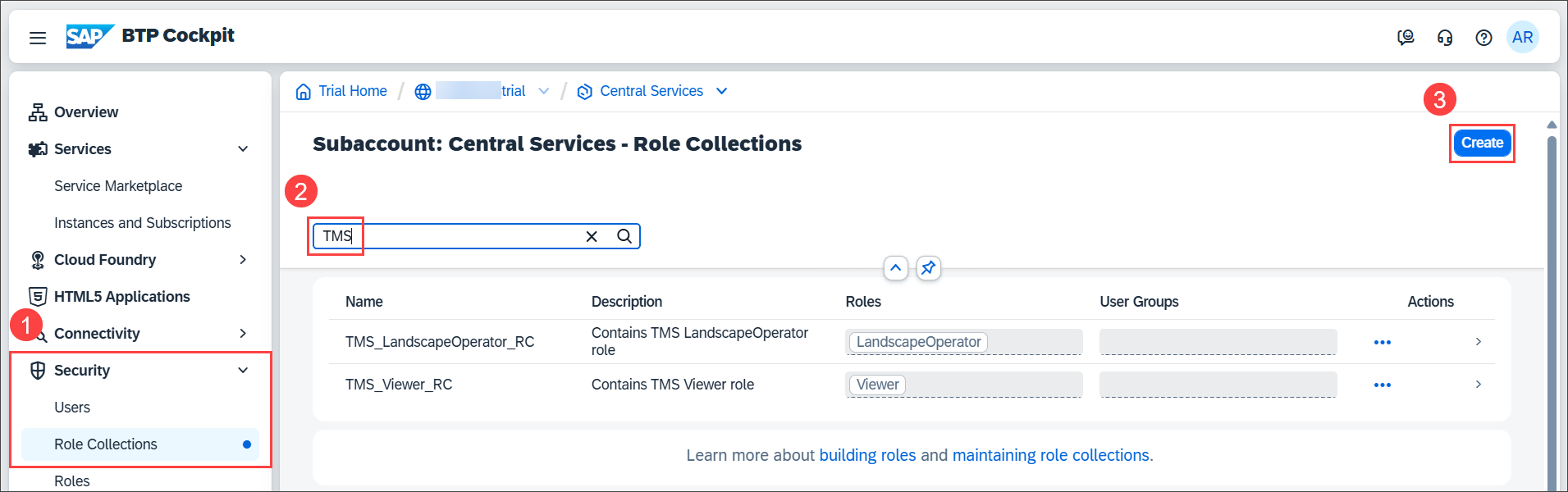Image resolution: width=1568 pixels, height=492 pixels.
Task: Open HTML5 Applications page
Action: pyautogui.click(x=122, y=297)
